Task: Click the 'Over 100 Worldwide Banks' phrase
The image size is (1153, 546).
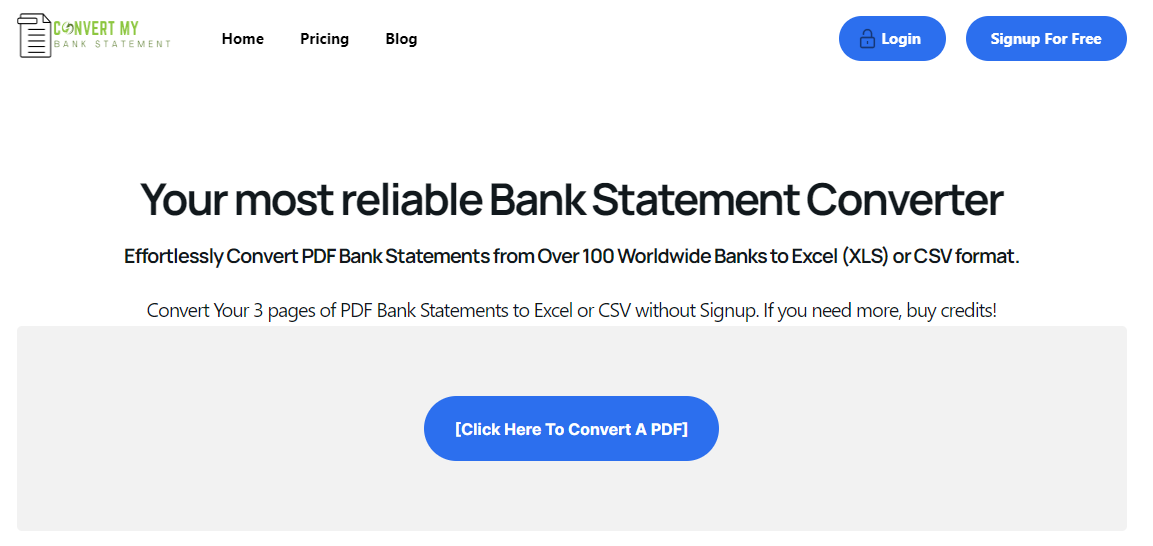Action: (643, 257)
